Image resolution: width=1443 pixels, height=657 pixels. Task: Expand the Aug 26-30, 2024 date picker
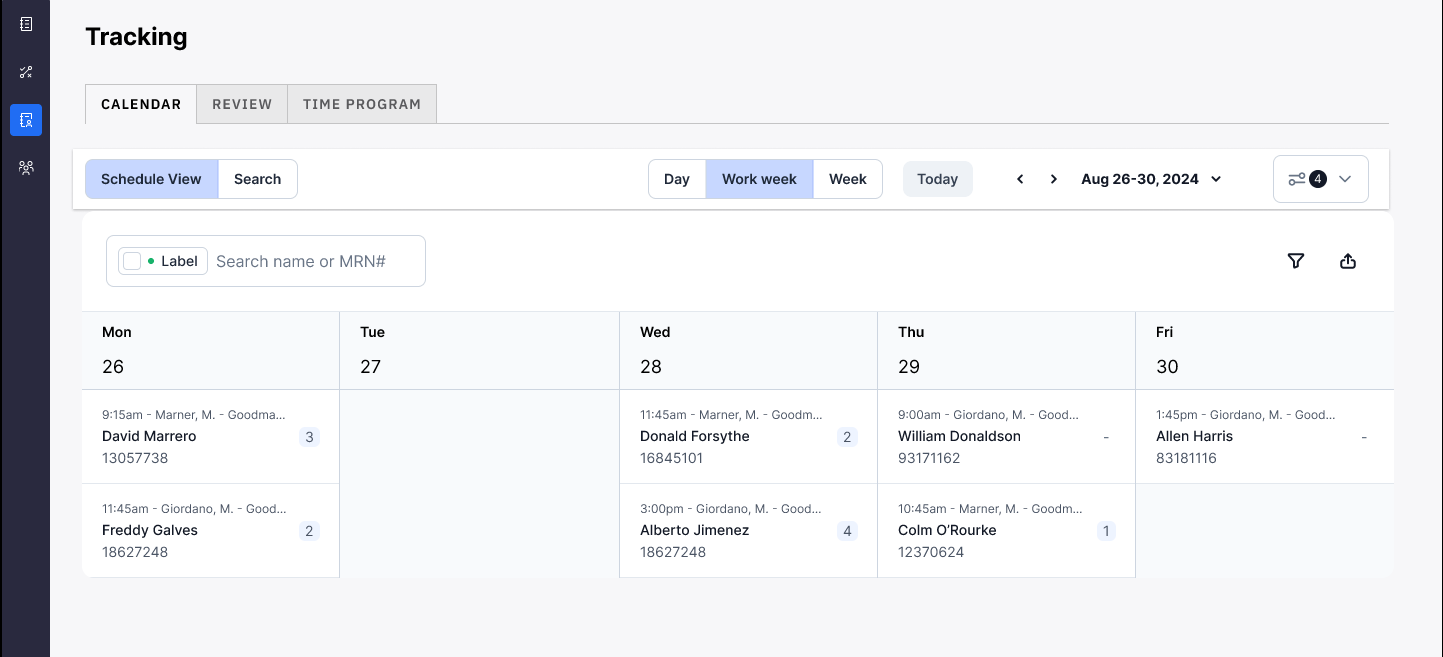(1151, 179)
